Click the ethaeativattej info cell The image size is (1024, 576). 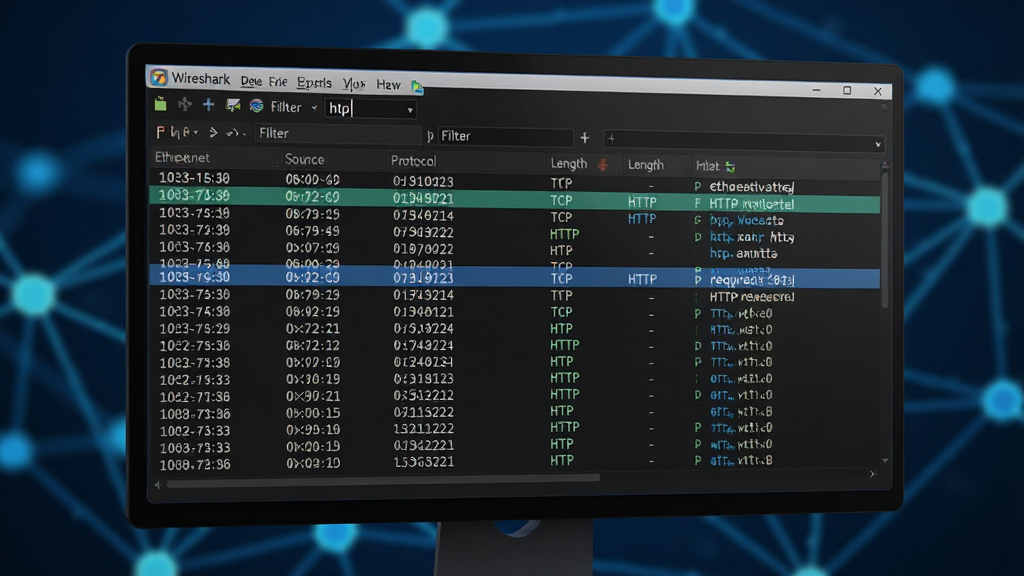pyautogui.click(x=752, y=187)
